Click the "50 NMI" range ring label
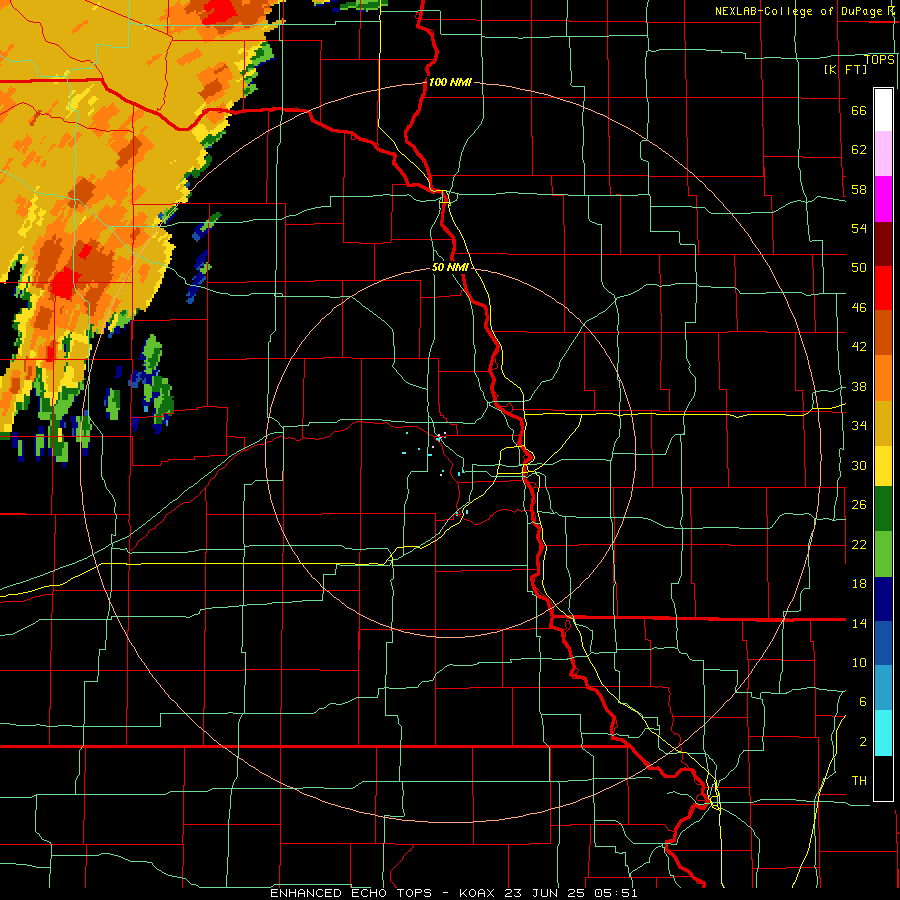The image size is (900, 900). point(450,267)
